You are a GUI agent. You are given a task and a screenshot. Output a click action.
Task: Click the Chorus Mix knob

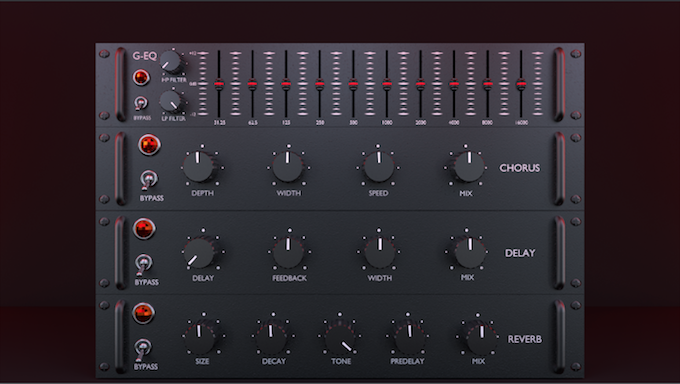pyautogui.click(x=469, y=166)
